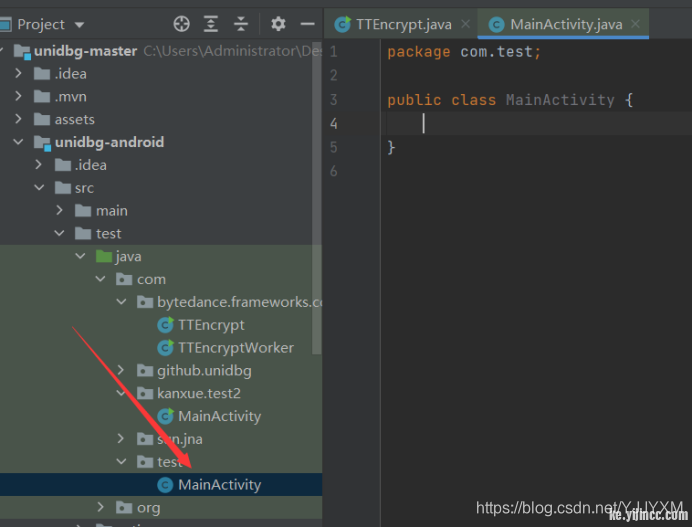The width and height of the screenshot is (693, 527).
Task: Click the unidbg-master project folder icon
Action: click(x=22, y=51)
